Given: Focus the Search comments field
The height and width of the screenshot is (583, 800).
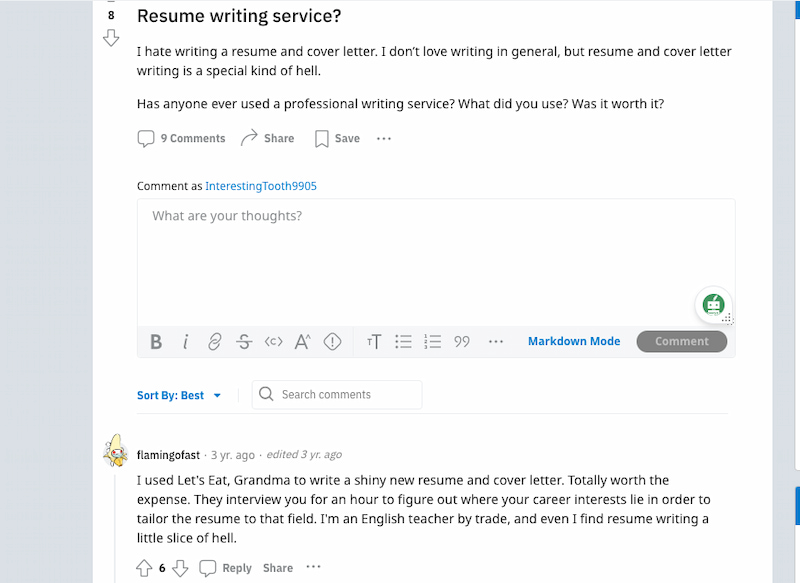Looking at the screenshot, I should (337, 394).
